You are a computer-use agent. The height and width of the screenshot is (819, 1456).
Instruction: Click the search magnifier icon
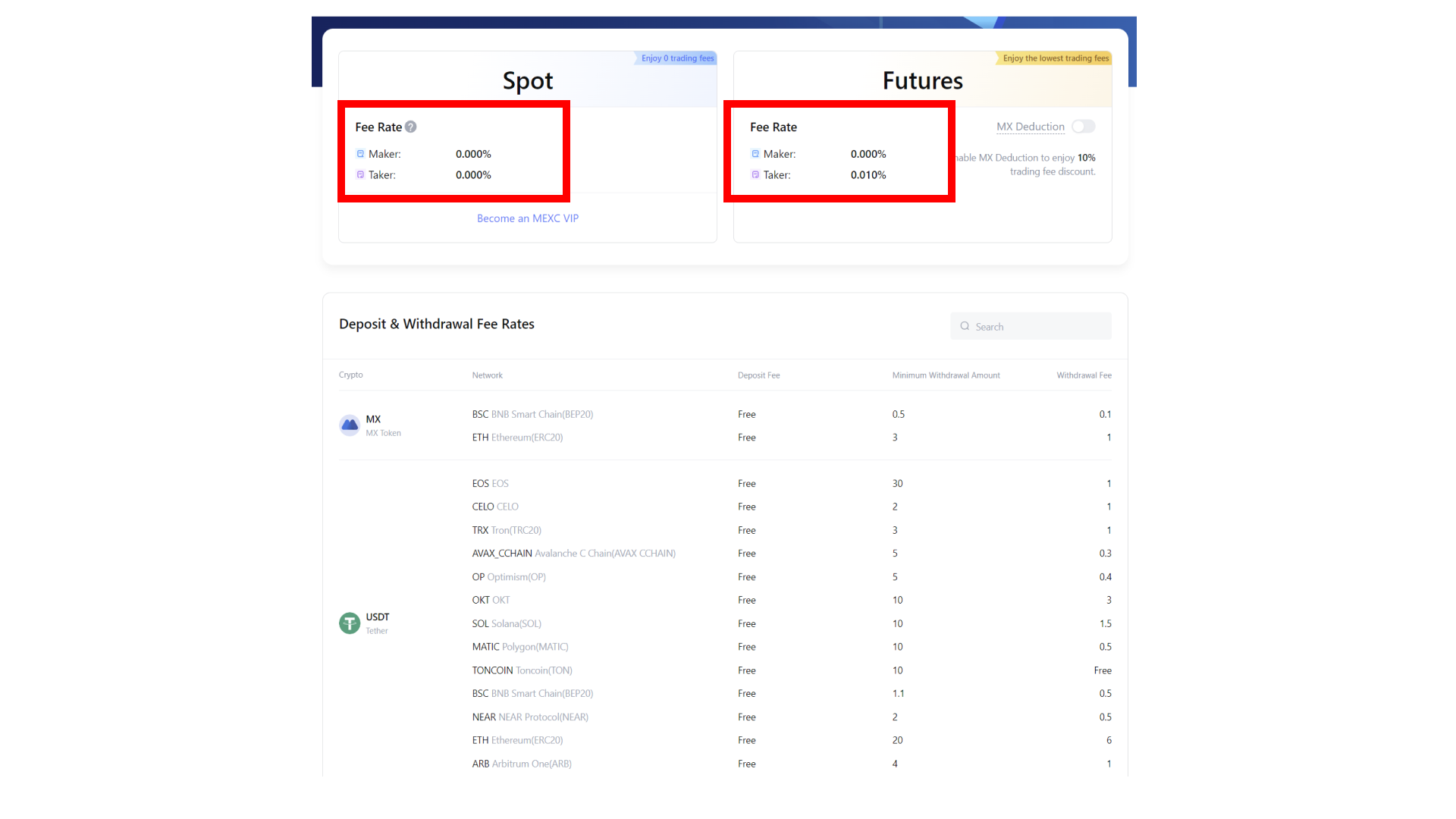click(965, 326)
